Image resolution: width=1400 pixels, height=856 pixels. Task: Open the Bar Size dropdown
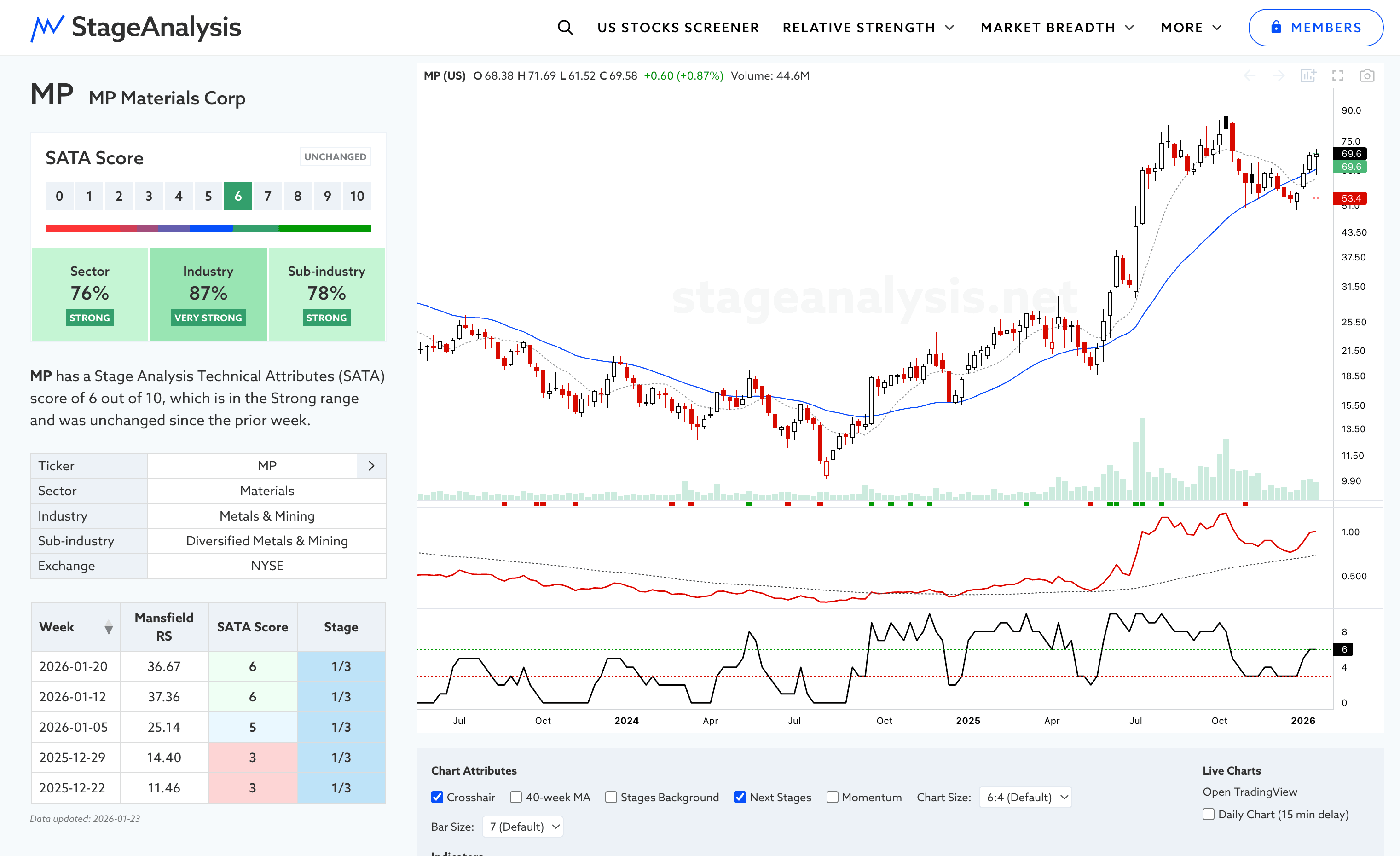(x=522, y=827)
